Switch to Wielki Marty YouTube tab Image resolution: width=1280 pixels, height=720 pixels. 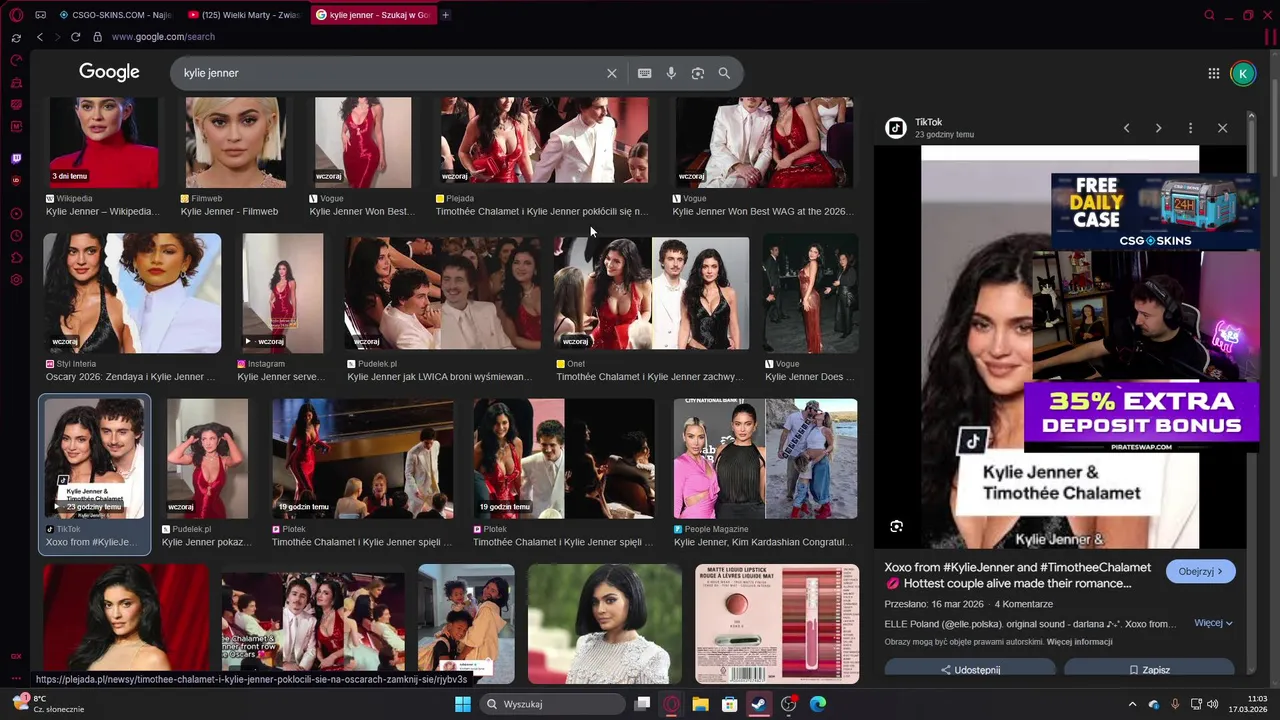click(245, 15)
